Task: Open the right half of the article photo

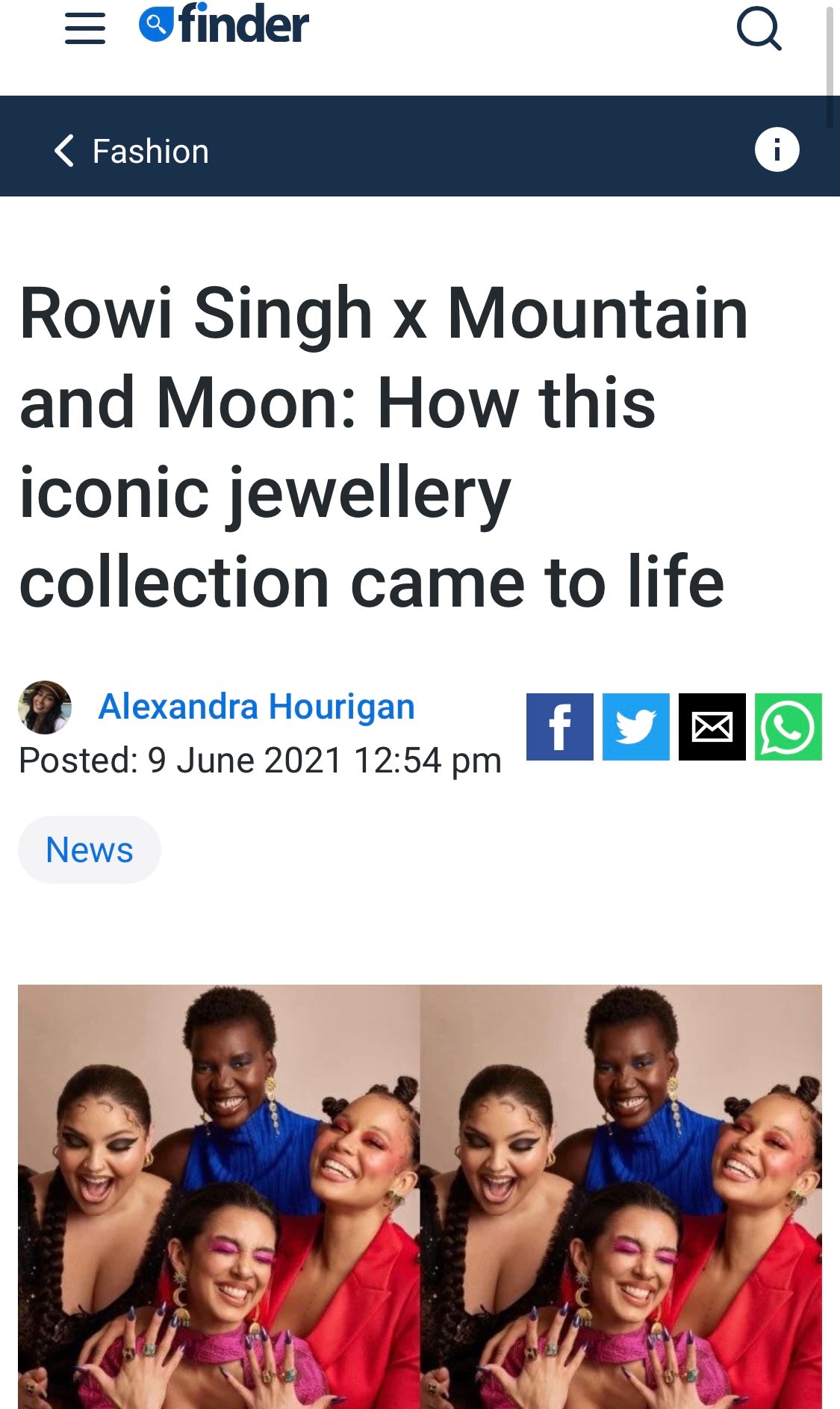Action: [x=621, y=1197]
